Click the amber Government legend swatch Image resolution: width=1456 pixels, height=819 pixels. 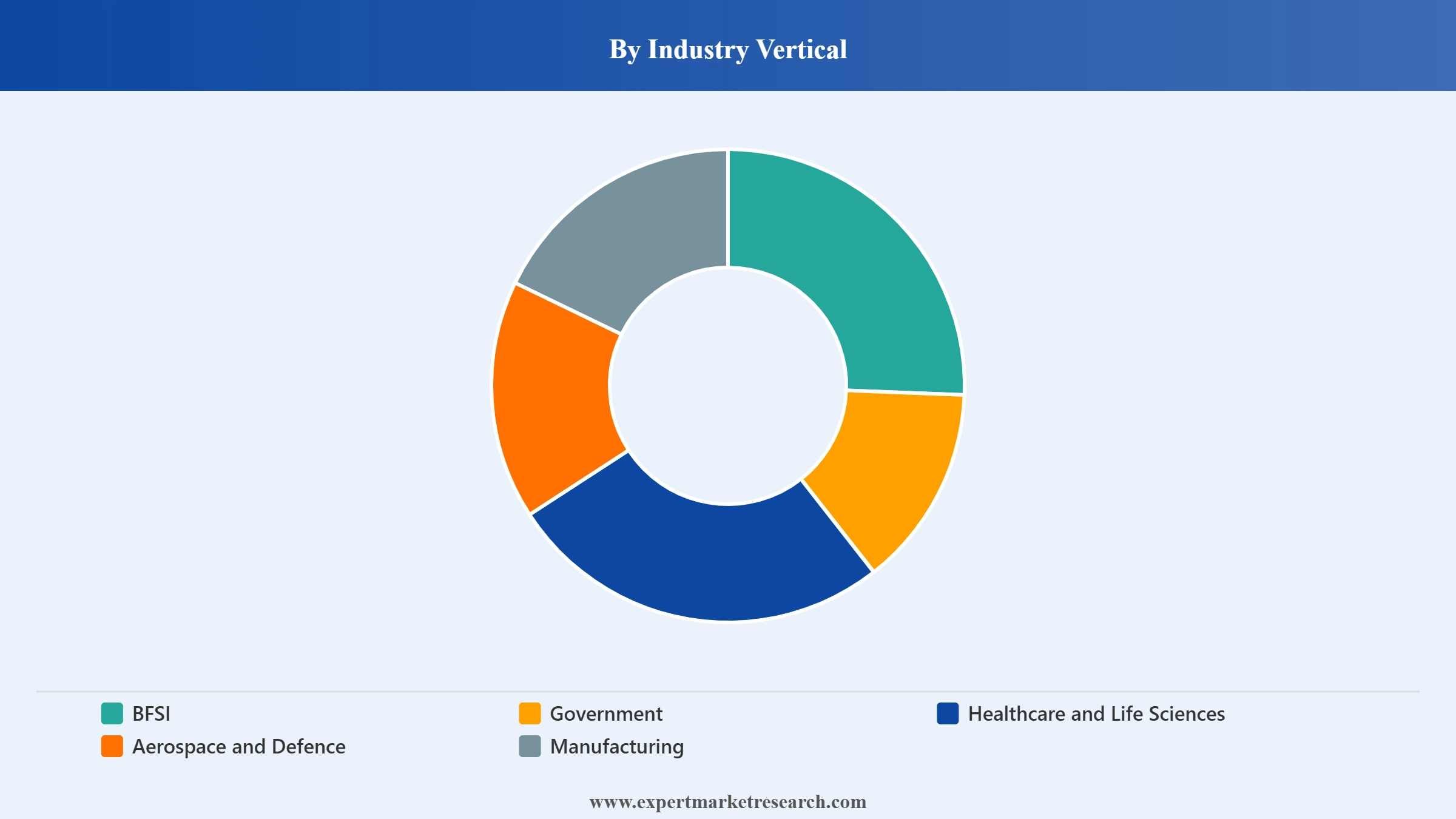[x=530, y=713]
